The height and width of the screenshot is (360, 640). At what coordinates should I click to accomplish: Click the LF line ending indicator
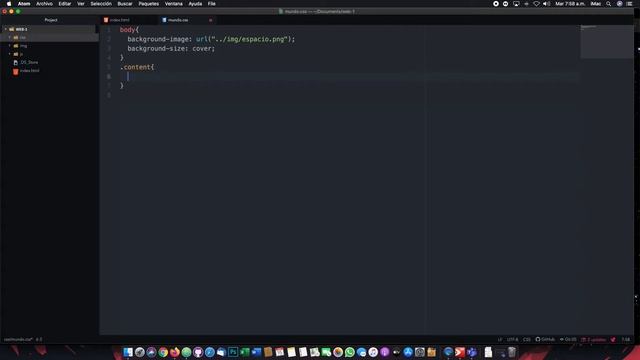point(500,340)
